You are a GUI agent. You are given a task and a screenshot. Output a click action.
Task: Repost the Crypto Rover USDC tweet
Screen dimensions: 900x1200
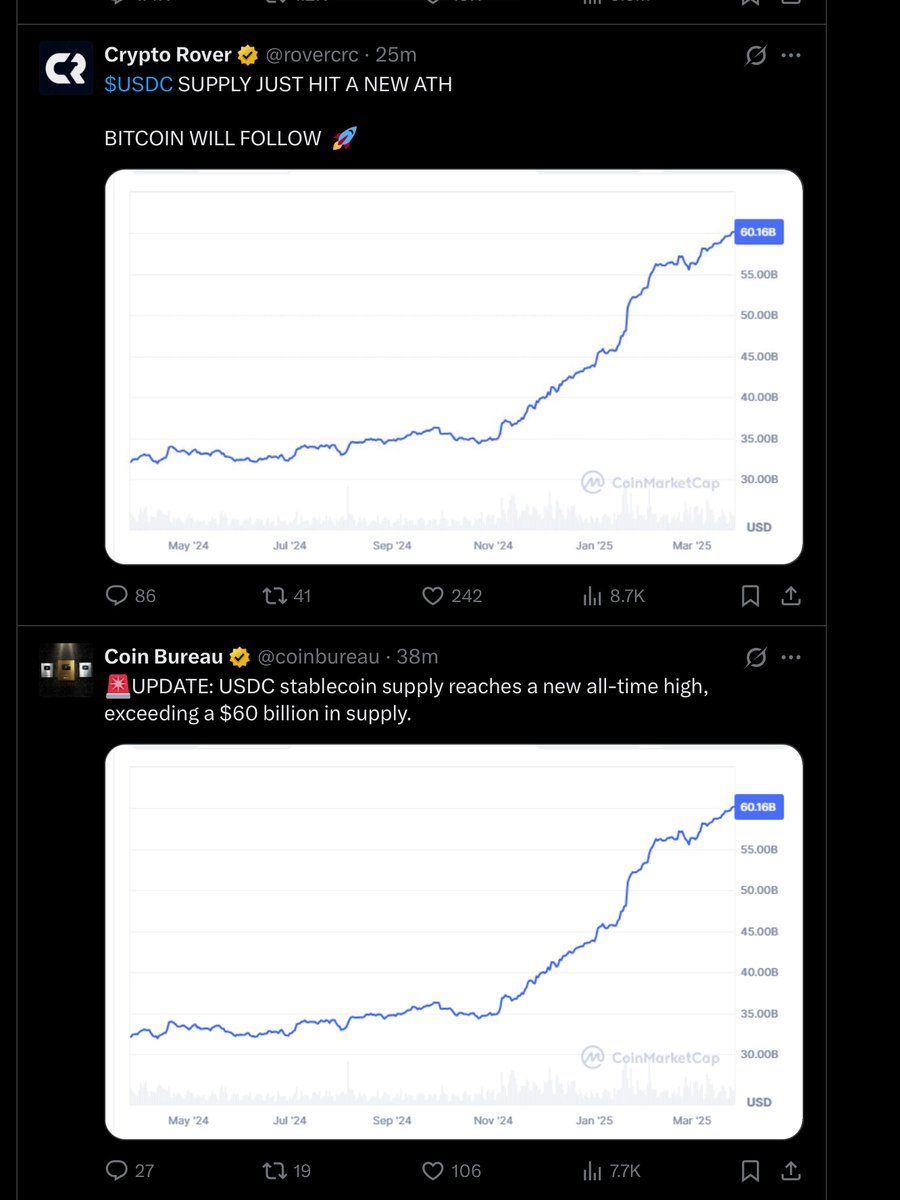tap(286, 596)
